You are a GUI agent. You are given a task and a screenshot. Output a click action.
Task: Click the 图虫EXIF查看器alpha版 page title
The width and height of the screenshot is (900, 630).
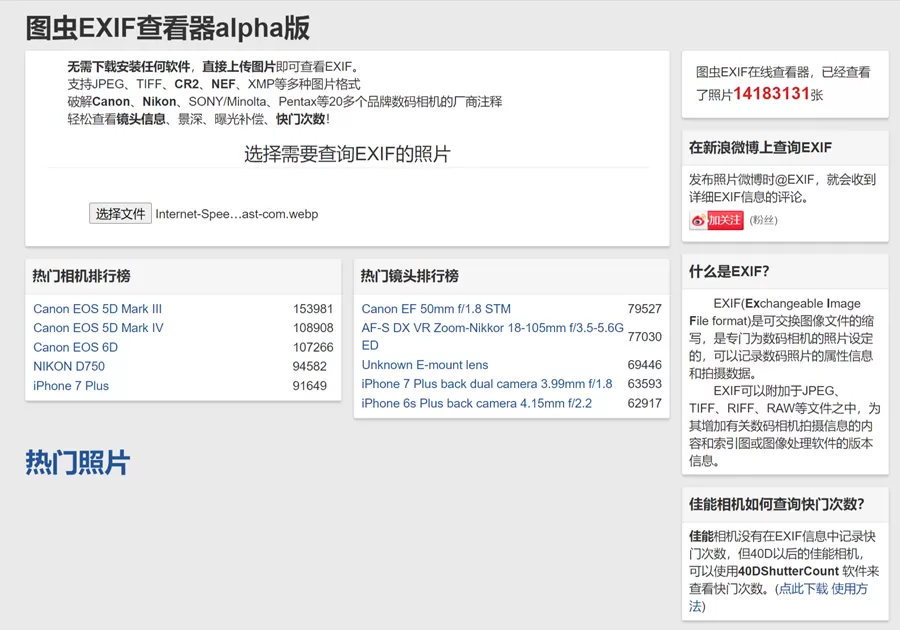(167, 27)
